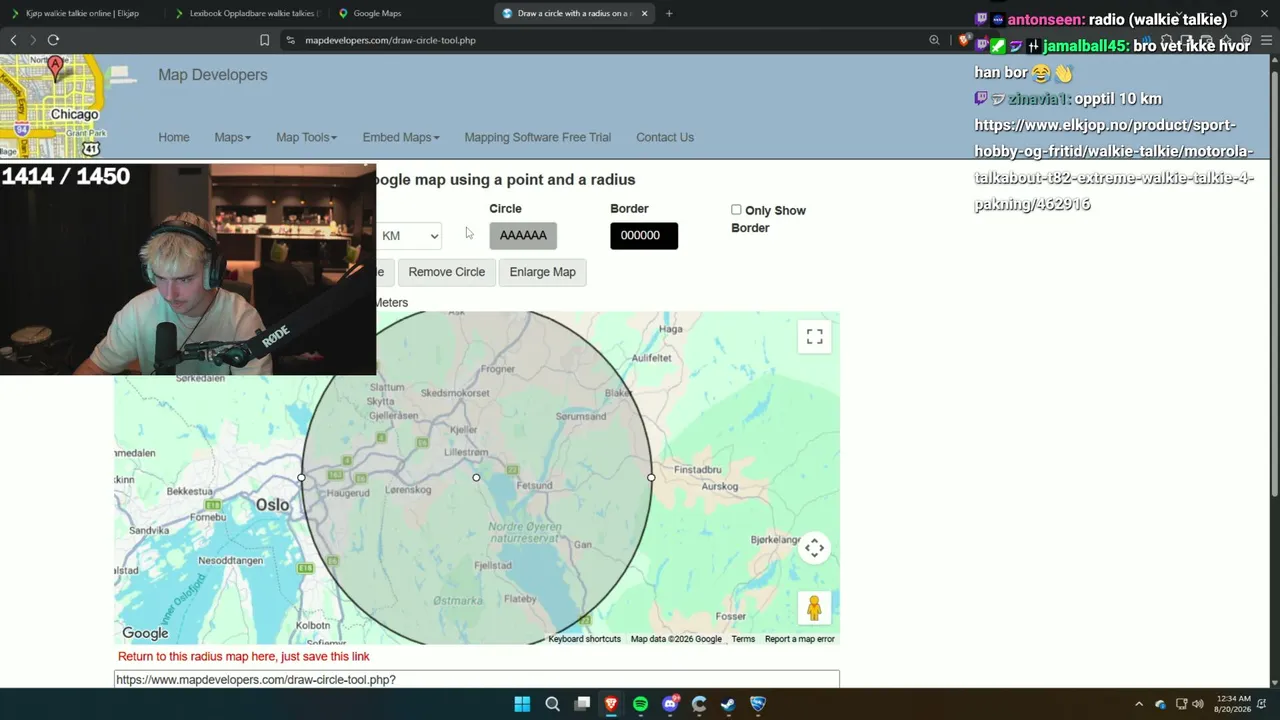Image resolution: width=1280 pixels, height=720 pixels.
Task: Click the Lillestrøm label on the map
Action: [x=466, y=453]
